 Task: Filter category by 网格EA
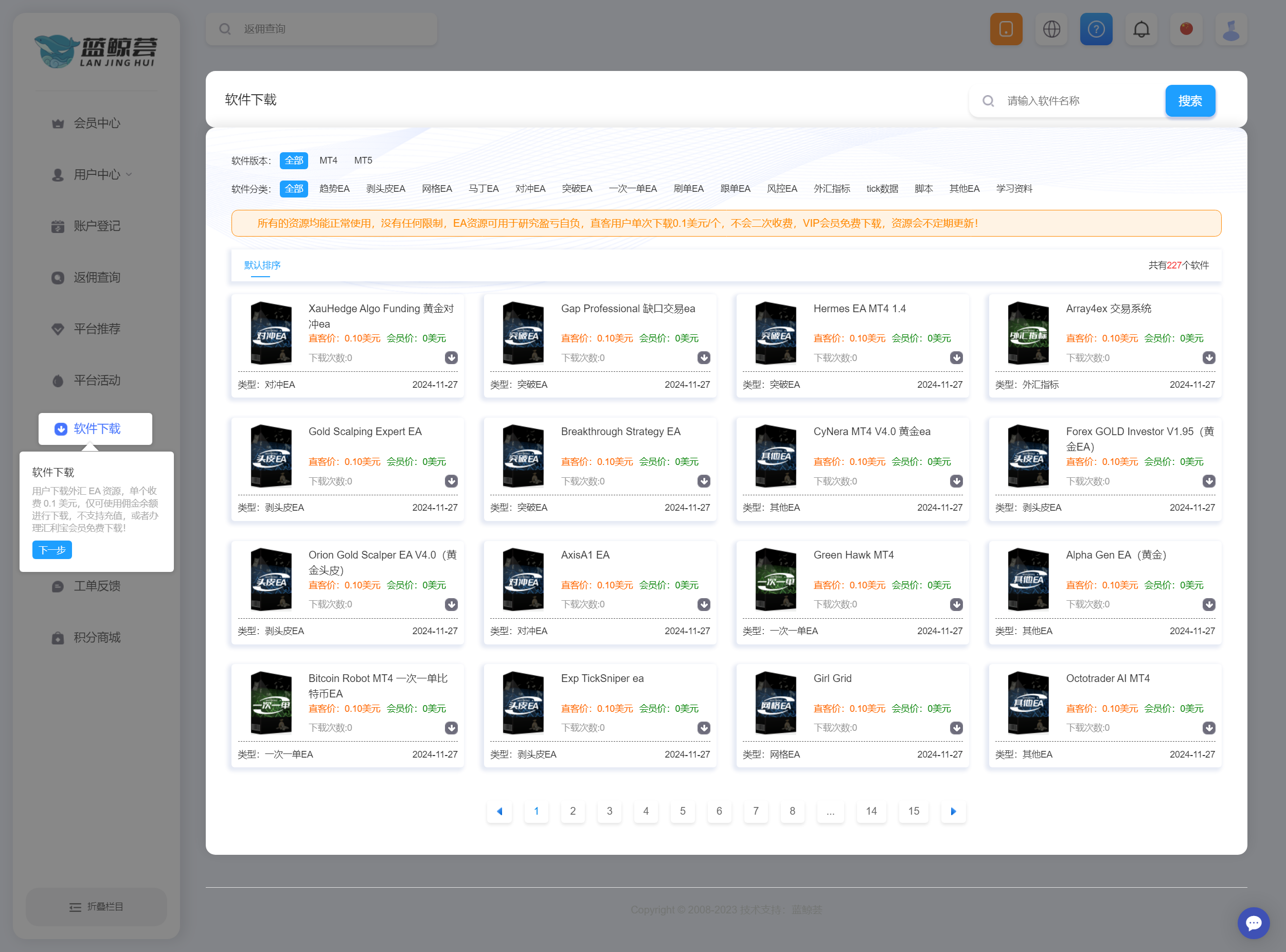pyautogui.click(x=436, y=188)
